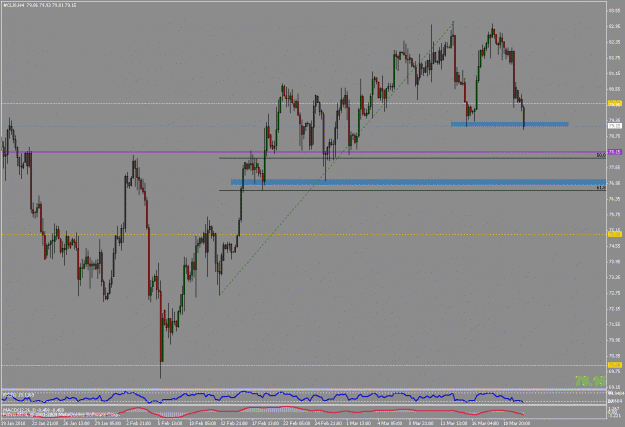Click the topmost price scale label 83.55

coord(614,11)
